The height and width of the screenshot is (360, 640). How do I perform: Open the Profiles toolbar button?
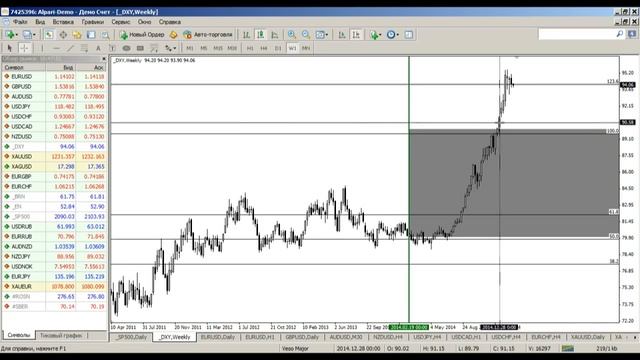[x=29, y=35]
